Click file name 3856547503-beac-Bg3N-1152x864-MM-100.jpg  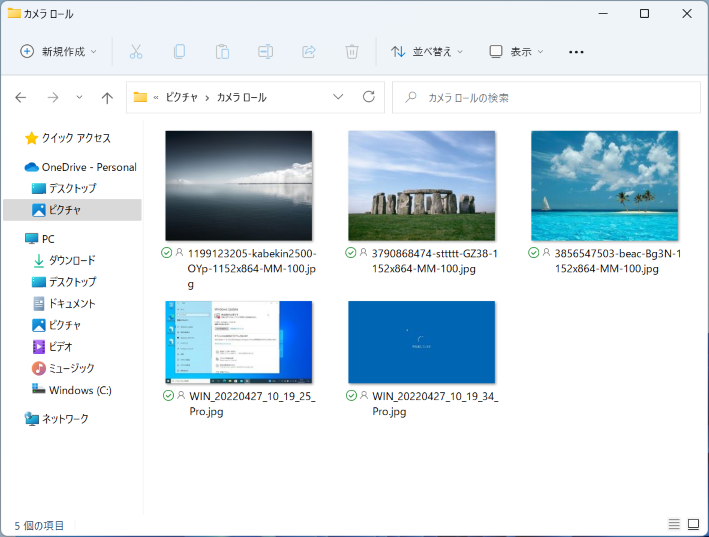click(618, 261)
